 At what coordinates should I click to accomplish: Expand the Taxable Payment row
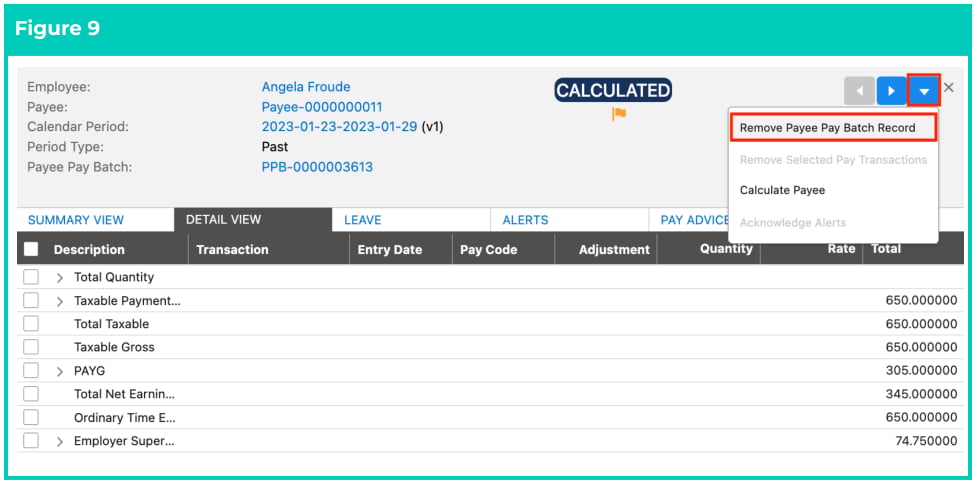point(60,301)
